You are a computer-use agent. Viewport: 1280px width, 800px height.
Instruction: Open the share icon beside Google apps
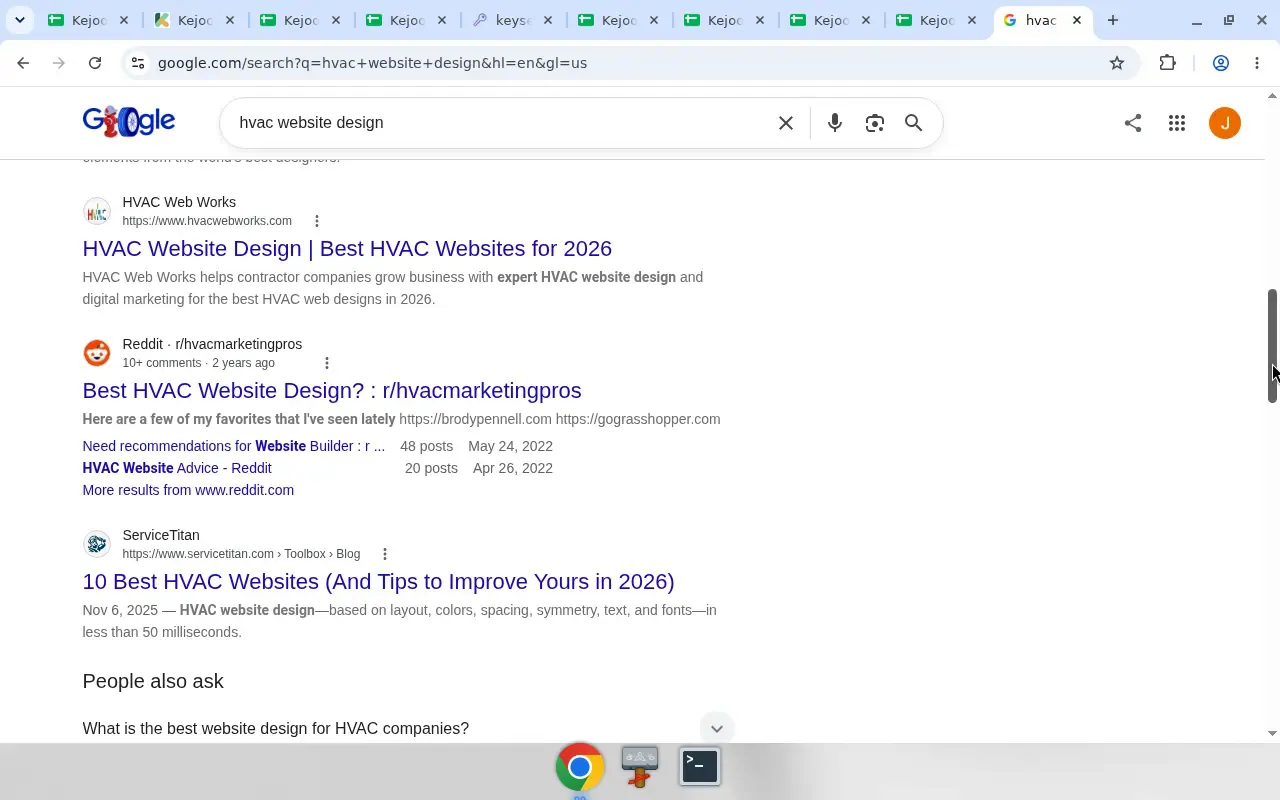1133,123
